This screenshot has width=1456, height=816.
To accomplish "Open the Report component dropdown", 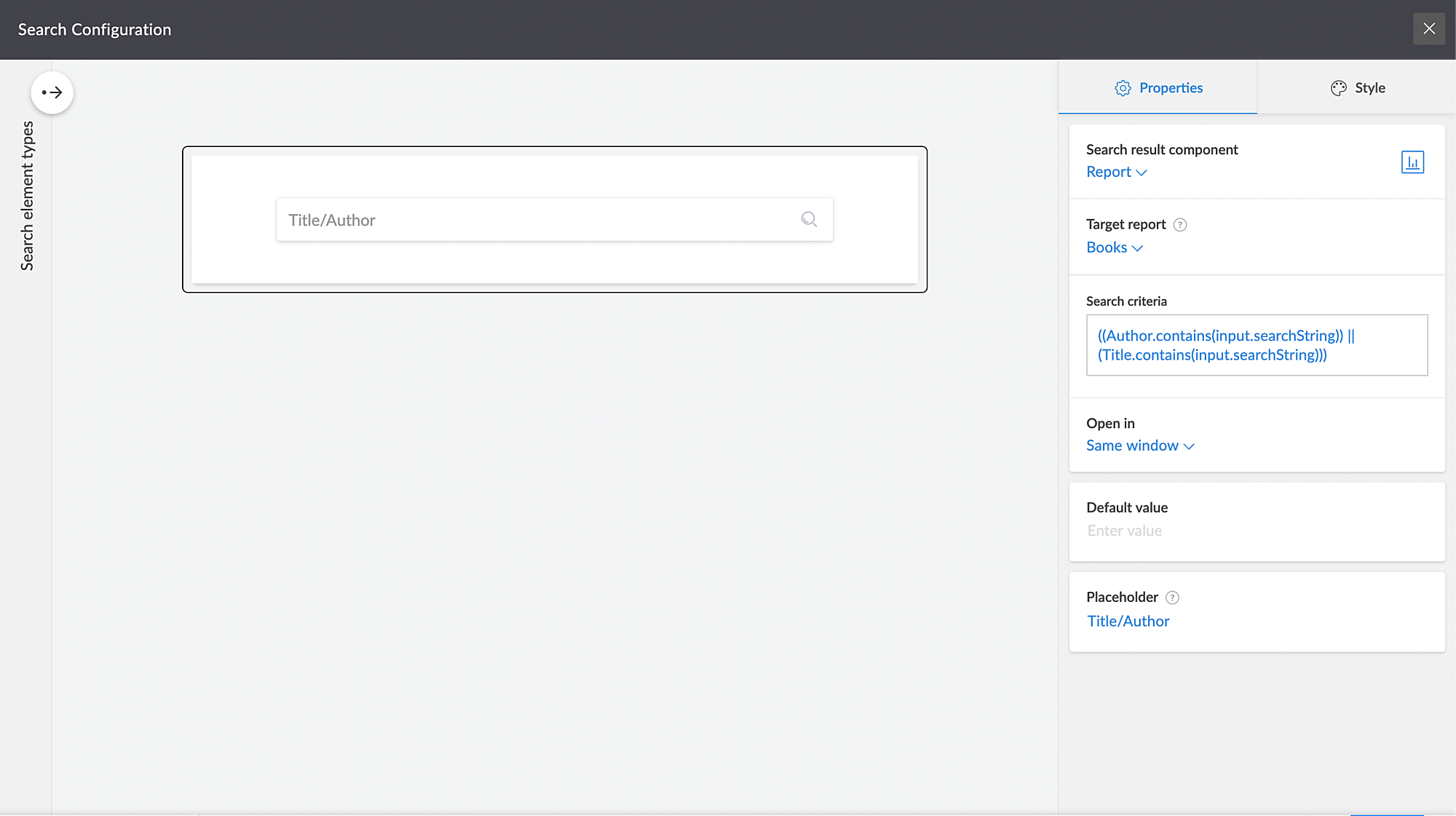I will [x=1116, y=173].
